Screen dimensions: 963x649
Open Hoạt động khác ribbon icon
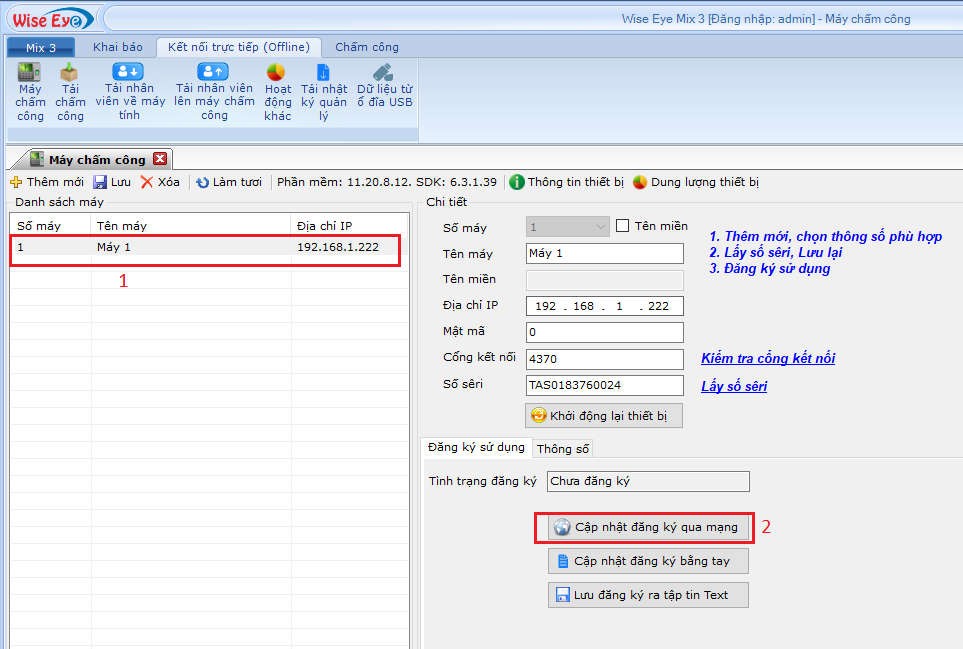coord(277,91)
